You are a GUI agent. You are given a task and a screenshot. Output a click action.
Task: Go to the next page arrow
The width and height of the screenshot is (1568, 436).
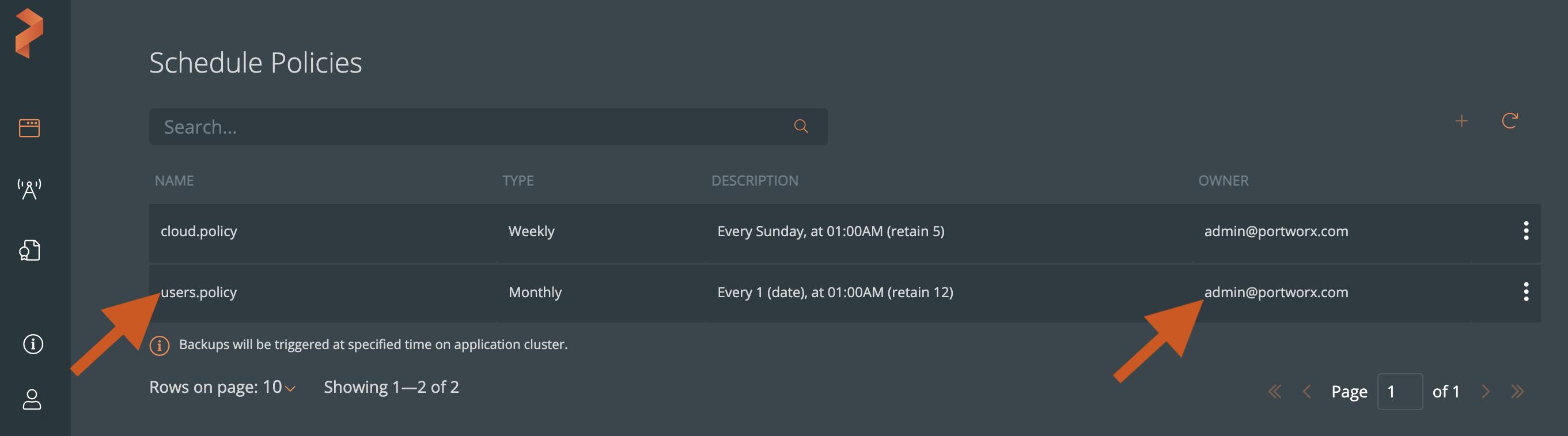pyautogui.click(x=1485, y=392)
